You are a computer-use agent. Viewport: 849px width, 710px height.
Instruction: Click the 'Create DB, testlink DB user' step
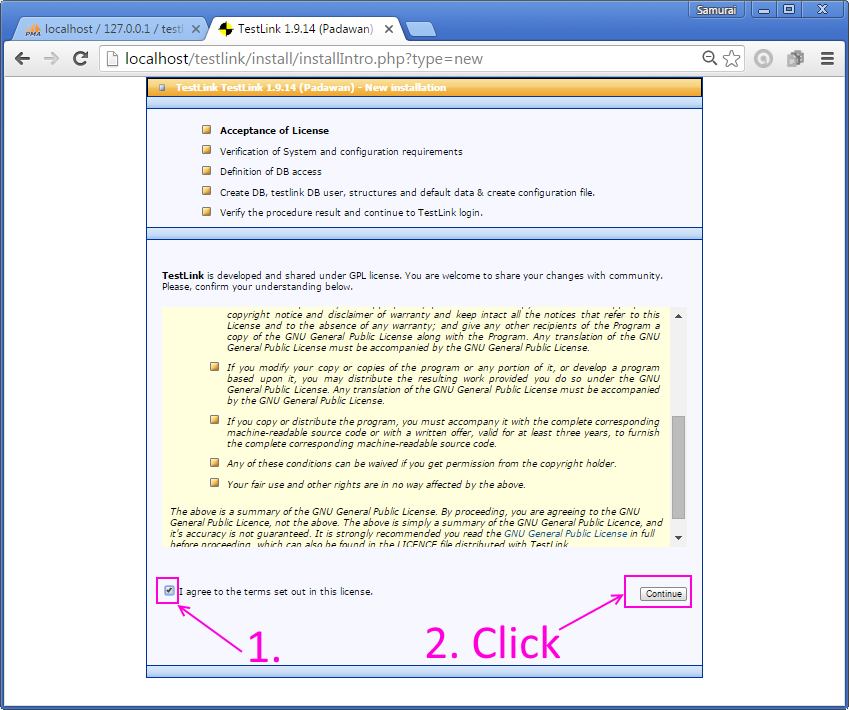click(407, 192)
